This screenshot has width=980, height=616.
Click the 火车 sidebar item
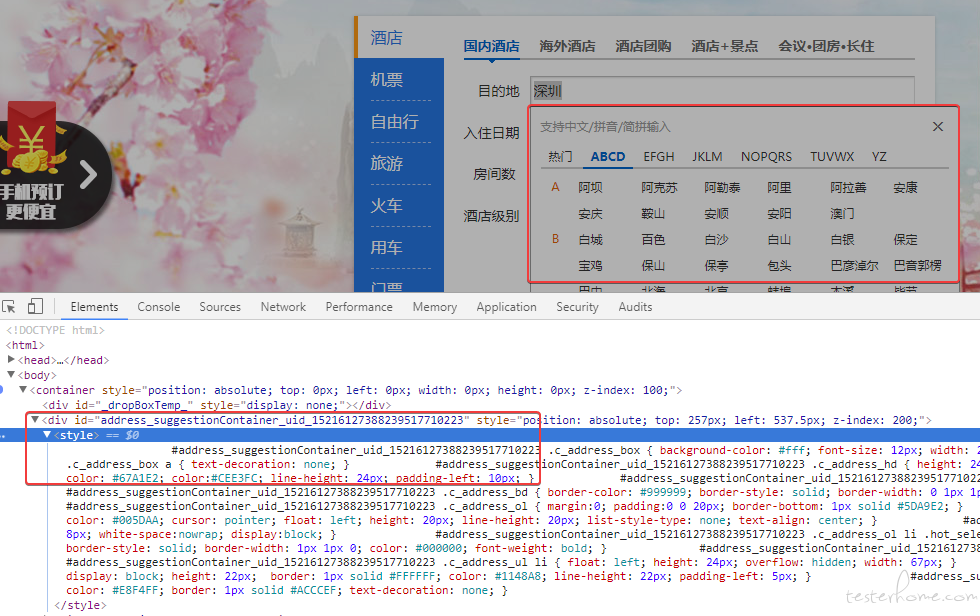386,206
